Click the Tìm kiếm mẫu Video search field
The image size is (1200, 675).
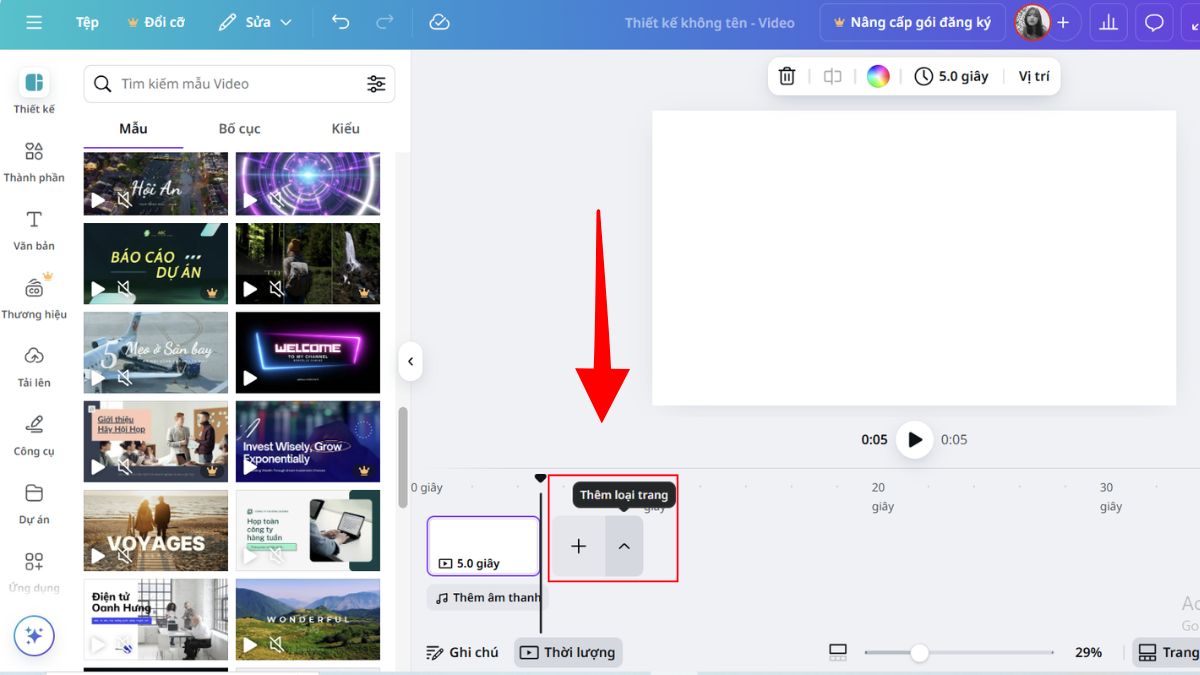tap(239, 84)
